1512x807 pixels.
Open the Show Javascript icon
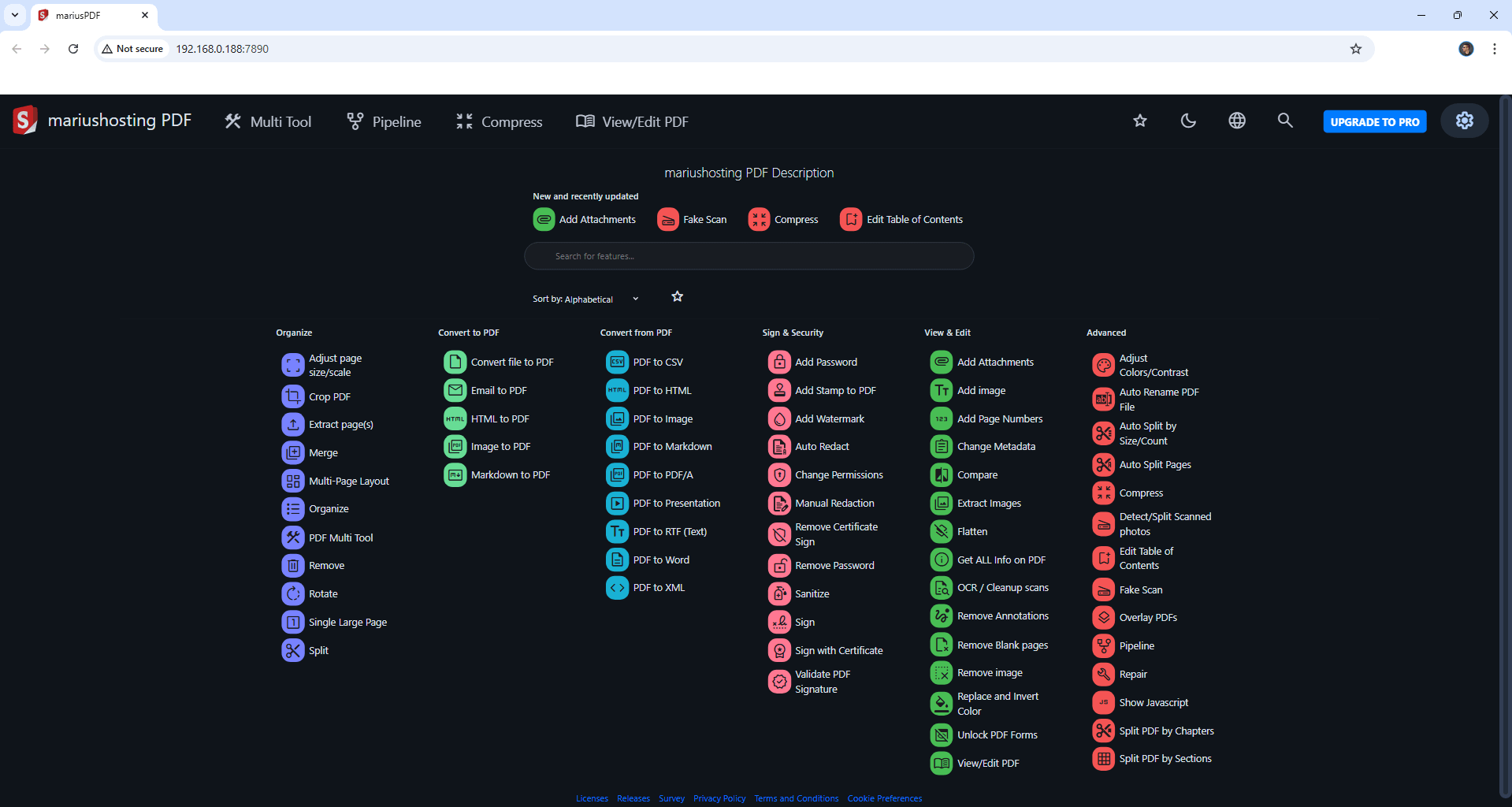1104,702
